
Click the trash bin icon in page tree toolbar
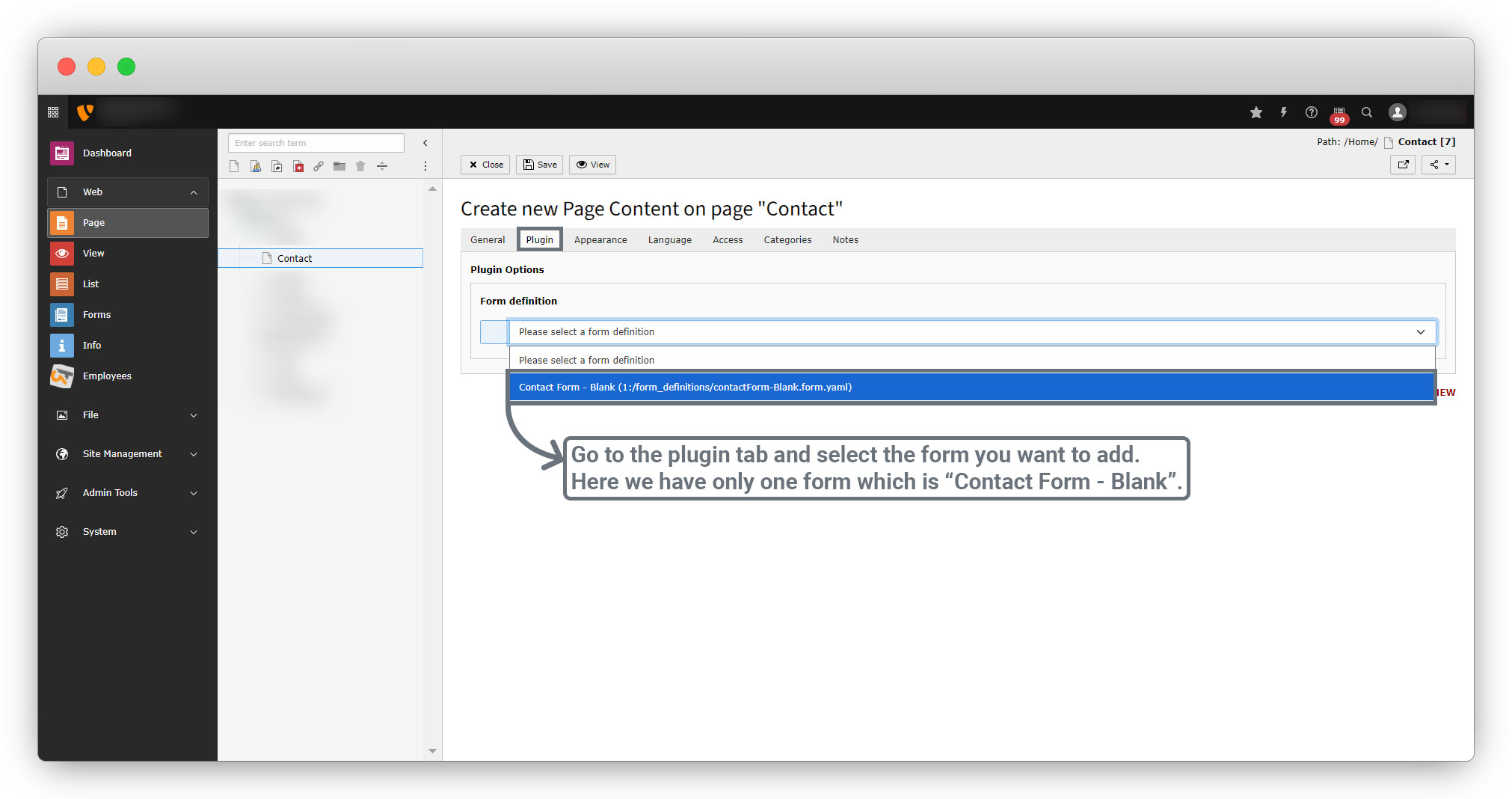[360, 166]
